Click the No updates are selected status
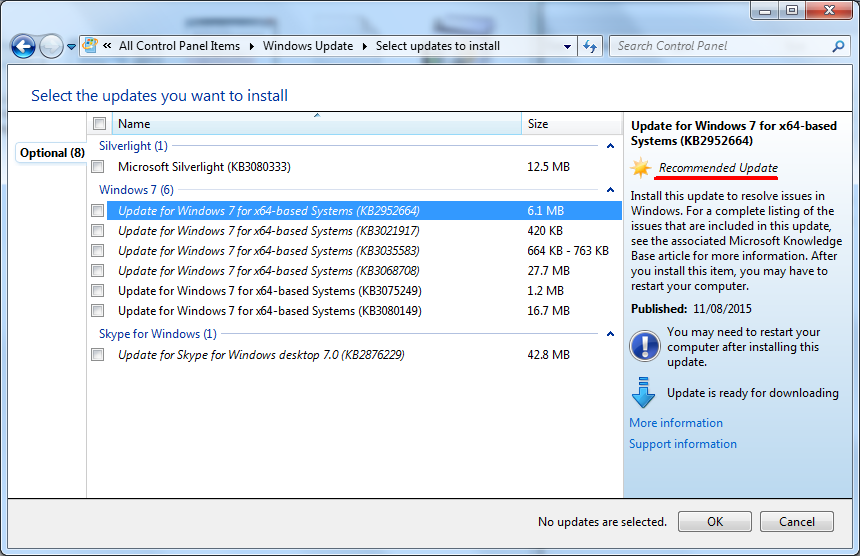This screenshot has width=860, height=556. tap(602, 521)
